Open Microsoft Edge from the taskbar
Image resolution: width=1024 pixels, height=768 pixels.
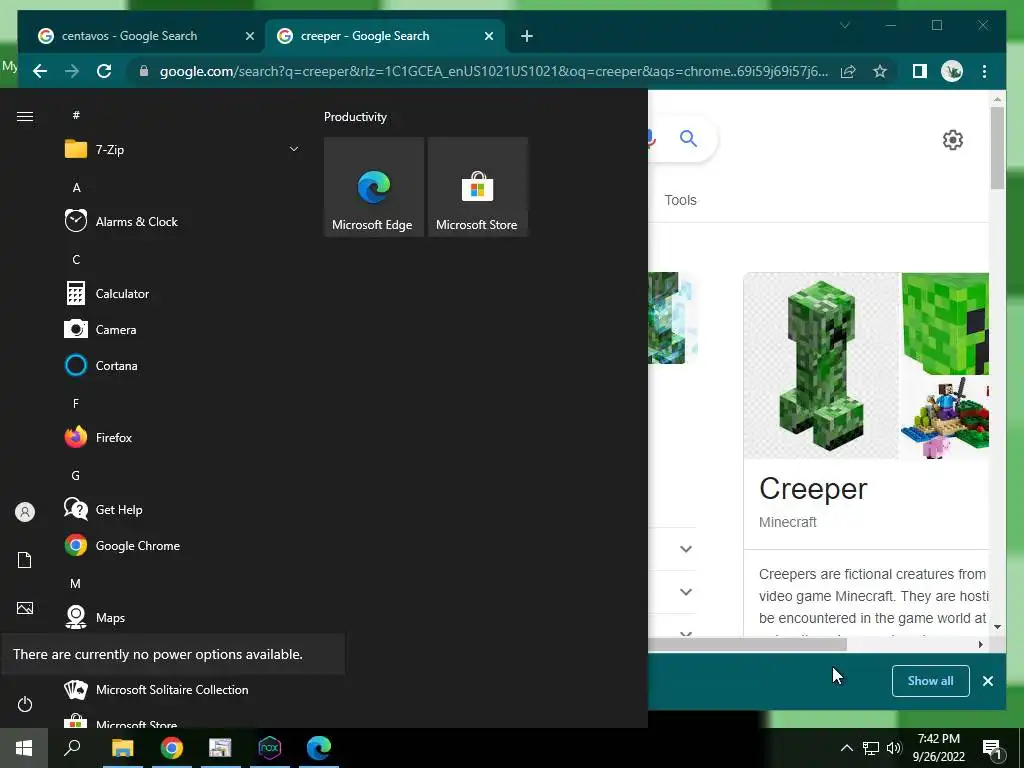click(x=319, y=748)
